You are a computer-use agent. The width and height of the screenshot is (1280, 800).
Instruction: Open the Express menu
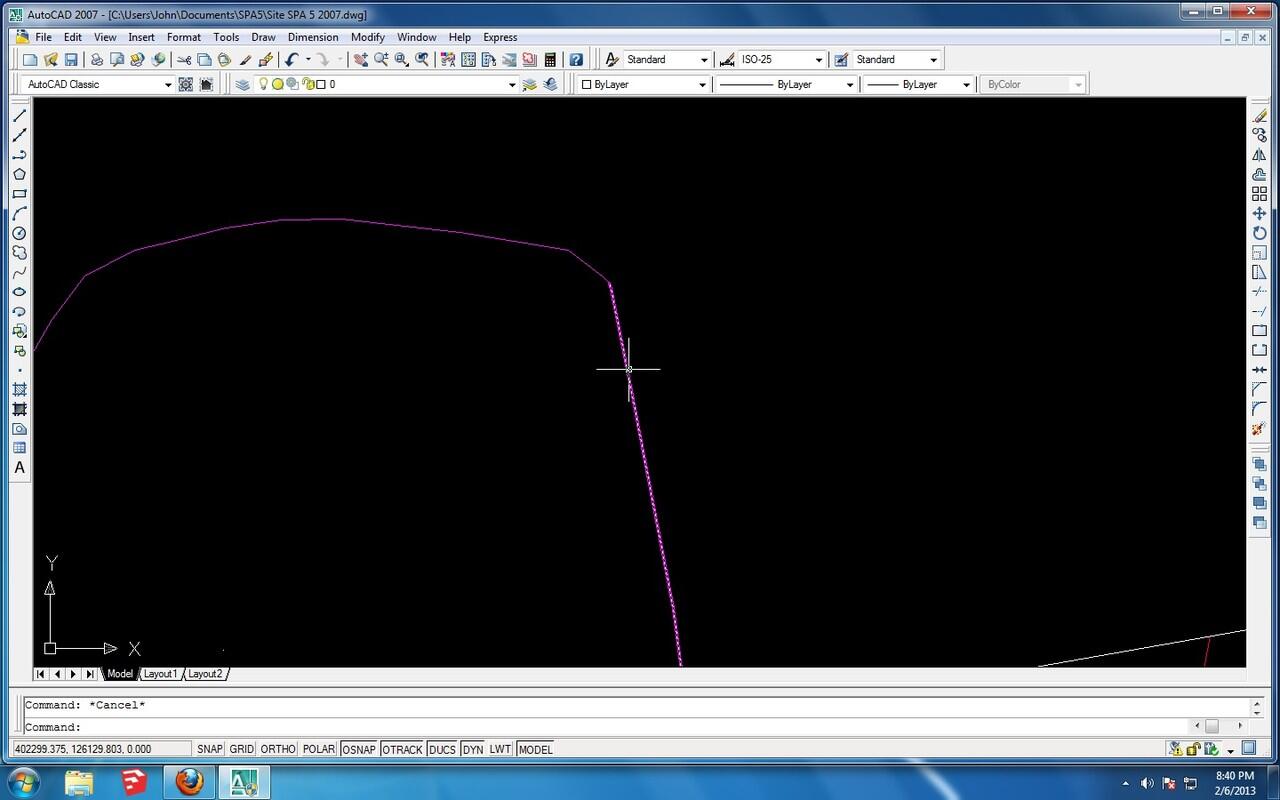tap(500, 37)
